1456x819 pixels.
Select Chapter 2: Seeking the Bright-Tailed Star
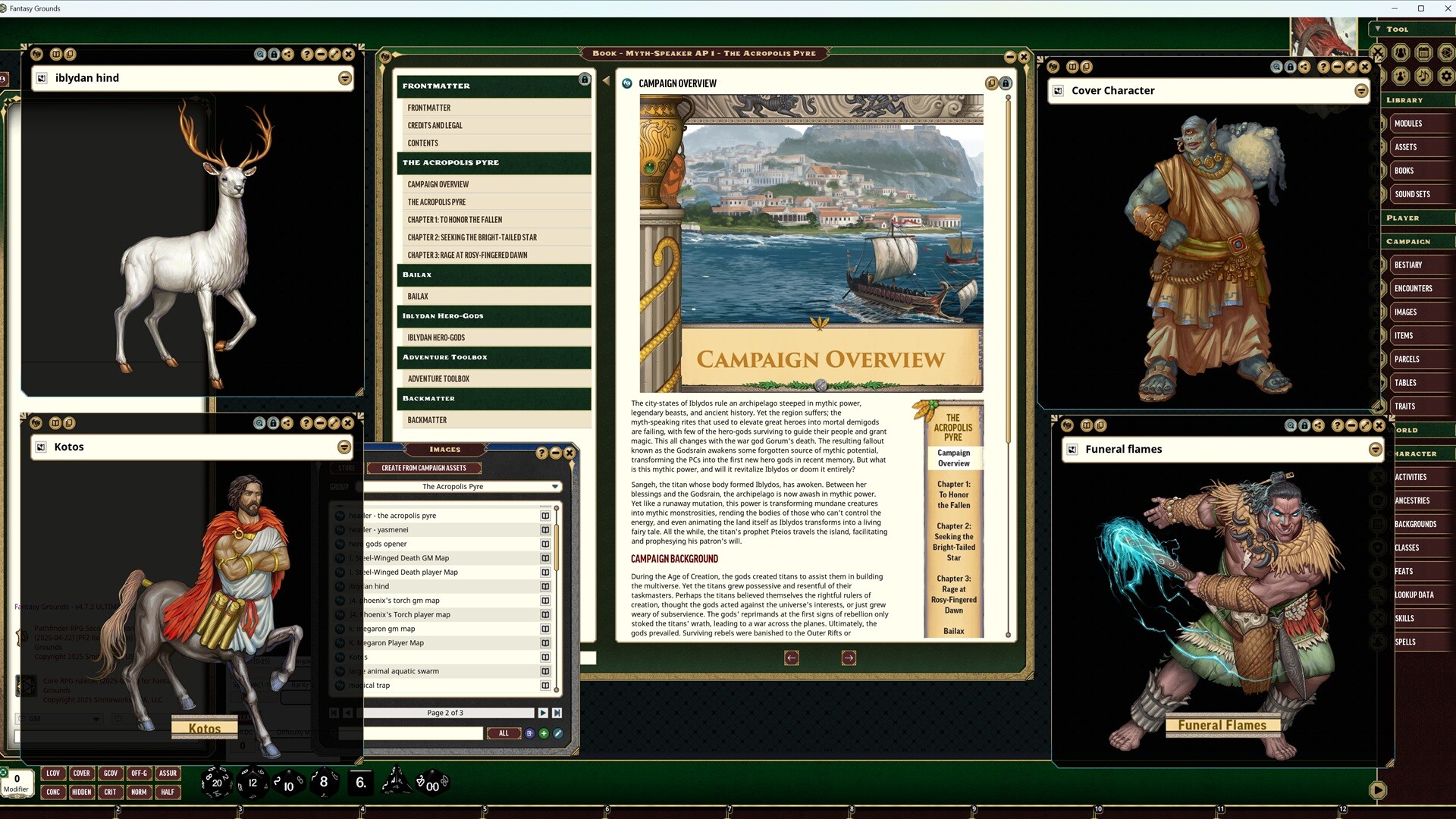[472, 237]
